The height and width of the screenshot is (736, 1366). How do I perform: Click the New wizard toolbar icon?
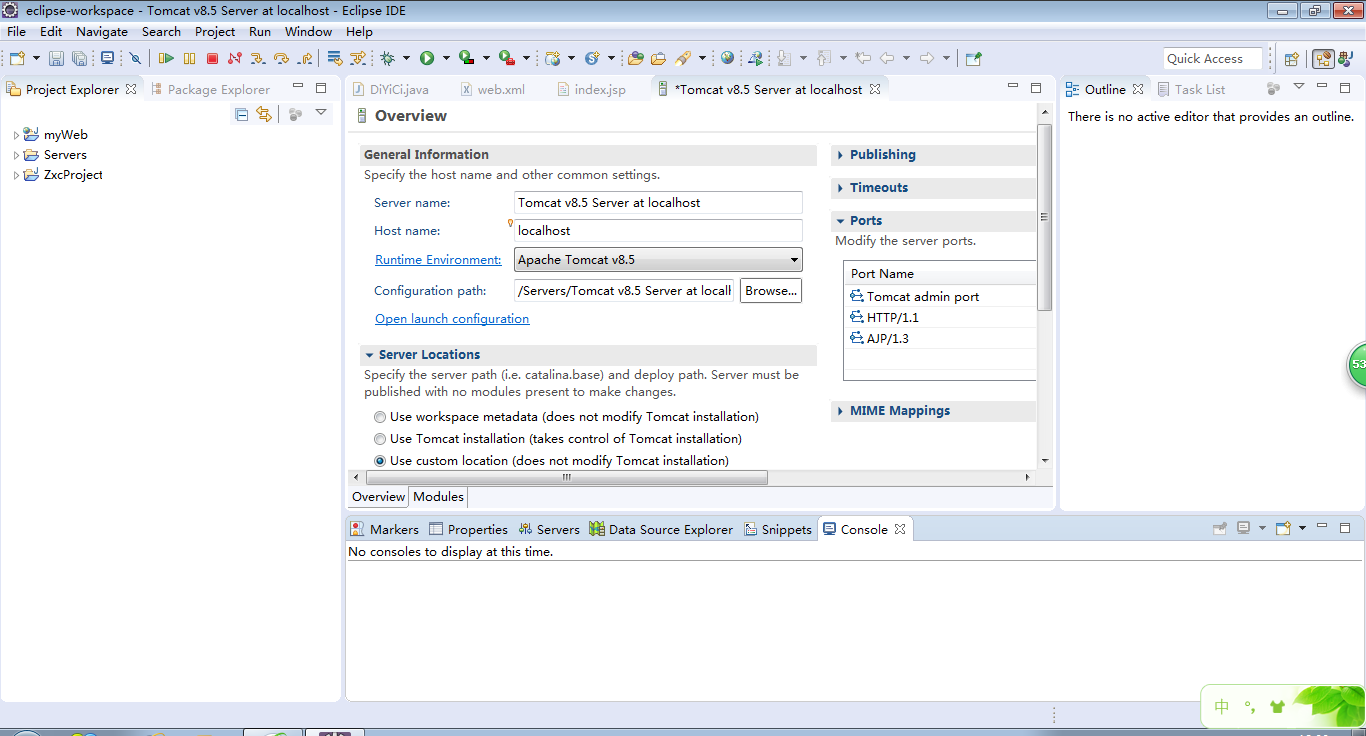coord(17,58)
